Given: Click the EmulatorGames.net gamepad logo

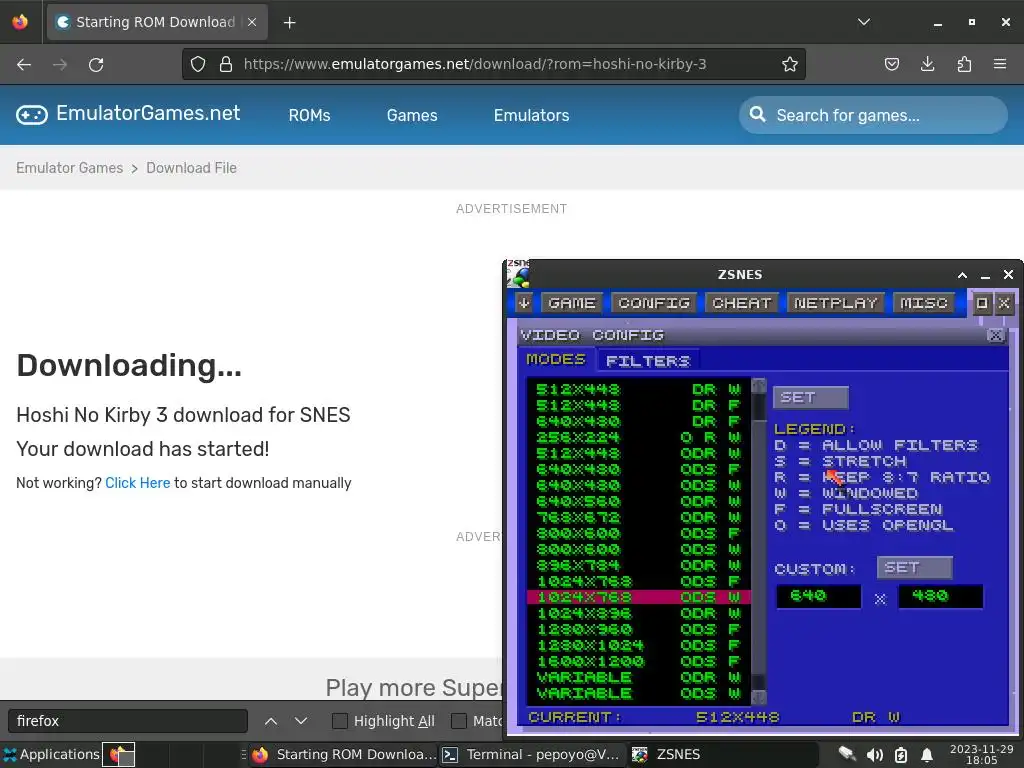Looking at the screenshot, I should coord(32,115).
